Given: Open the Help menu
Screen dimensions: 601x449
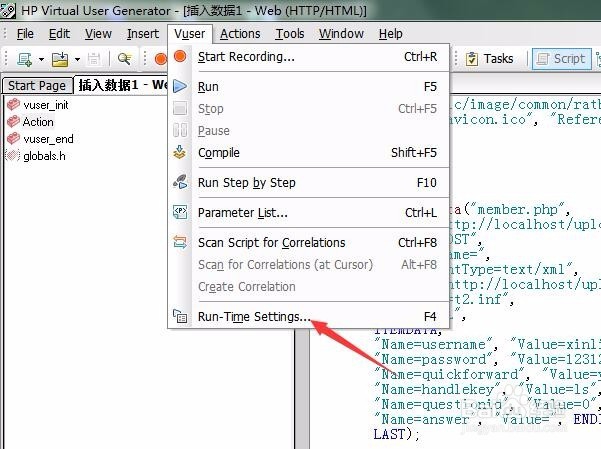Looking at the screenshot, I should (391, 34).
